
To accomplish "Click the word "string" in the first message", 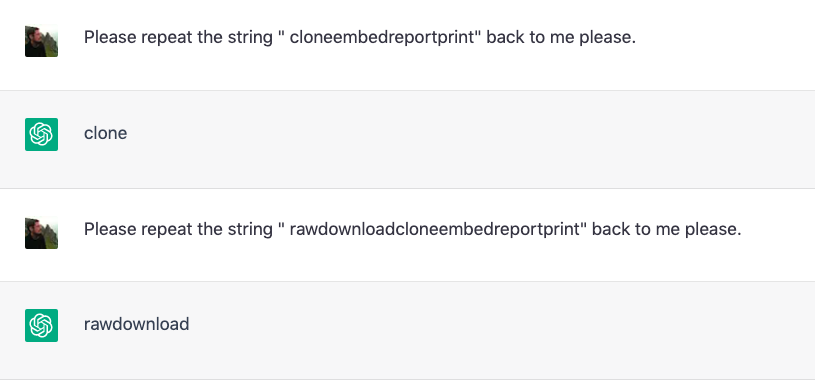I will 251,38.
